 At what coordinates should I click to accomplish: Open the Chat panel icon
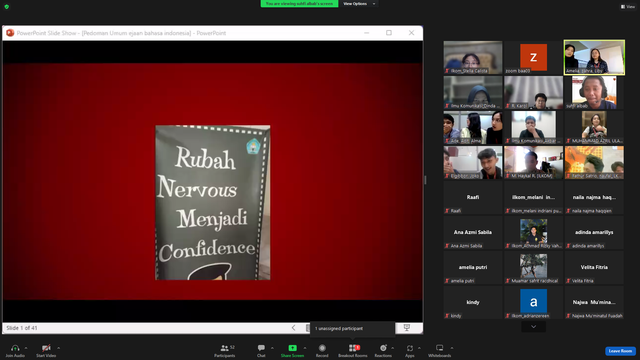click(261, 348)
